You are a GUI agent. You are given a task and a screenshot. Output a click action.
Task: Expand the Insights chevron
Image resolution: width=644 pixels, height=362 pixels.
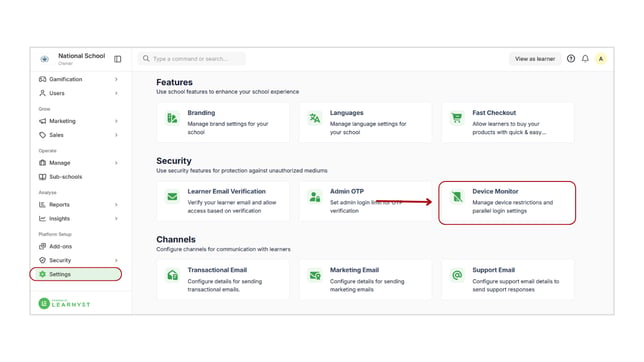tap(116, 219)
